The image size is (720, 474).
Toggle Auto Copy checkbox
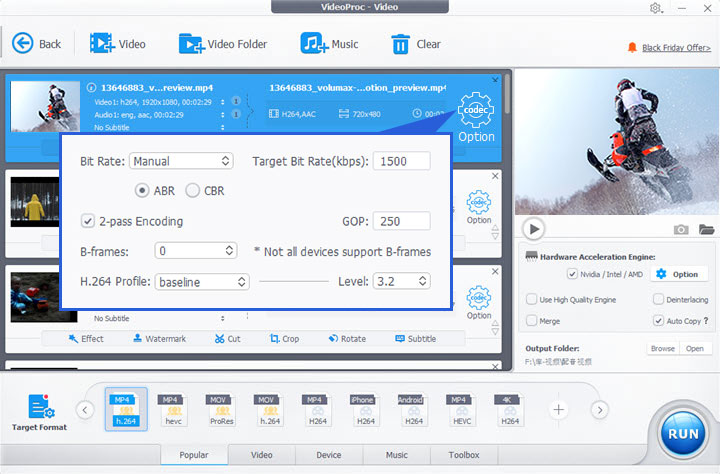[658, 321]
